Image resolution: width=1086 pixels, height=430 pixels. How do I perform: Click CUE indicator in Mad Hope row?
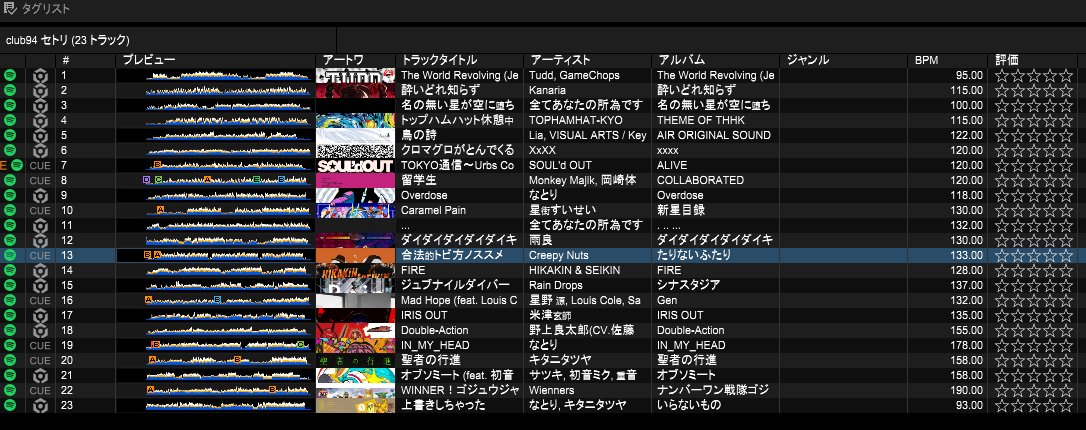pos(40,301)
